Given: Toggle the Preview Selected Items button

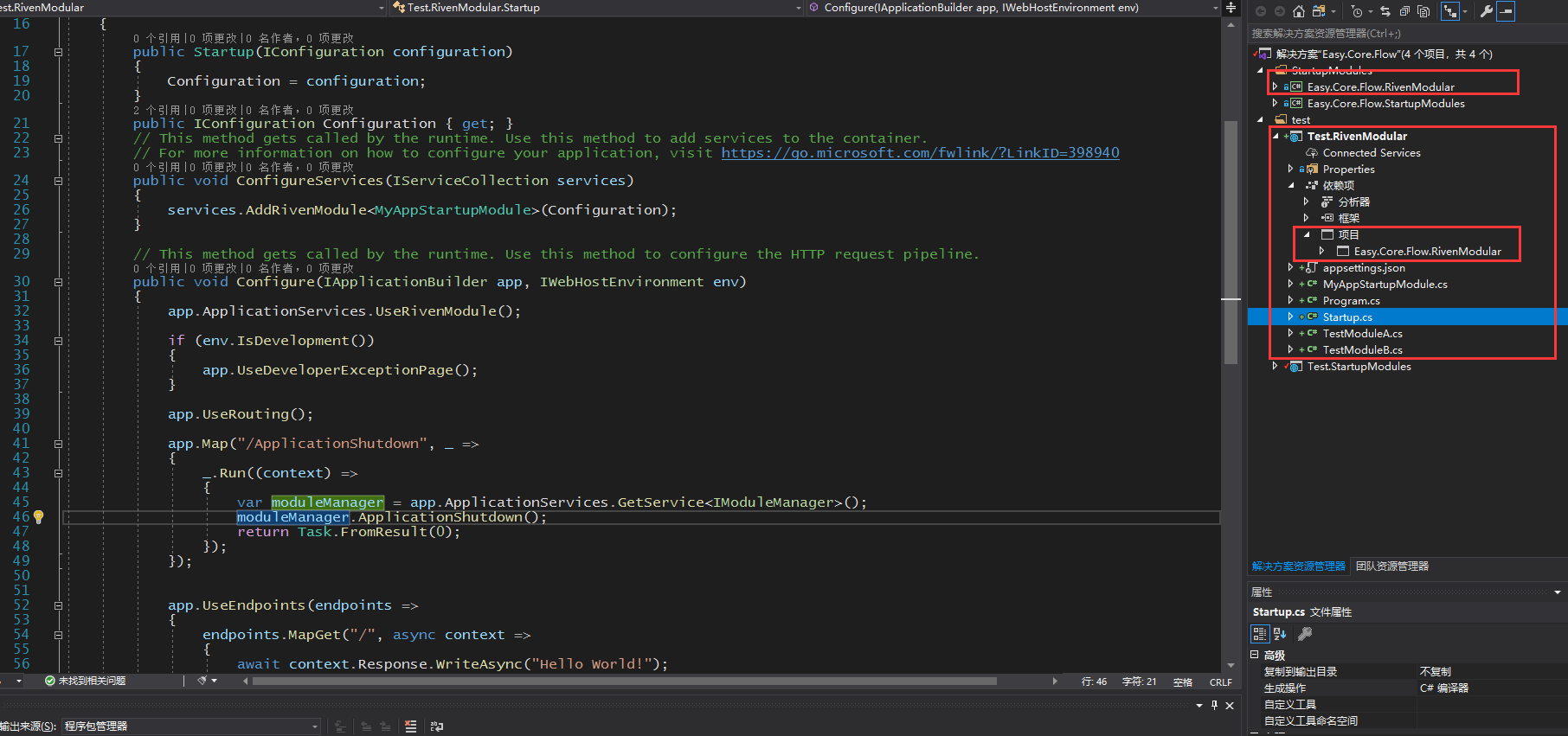Looking at the screenshot, I should coord(1506,11).
